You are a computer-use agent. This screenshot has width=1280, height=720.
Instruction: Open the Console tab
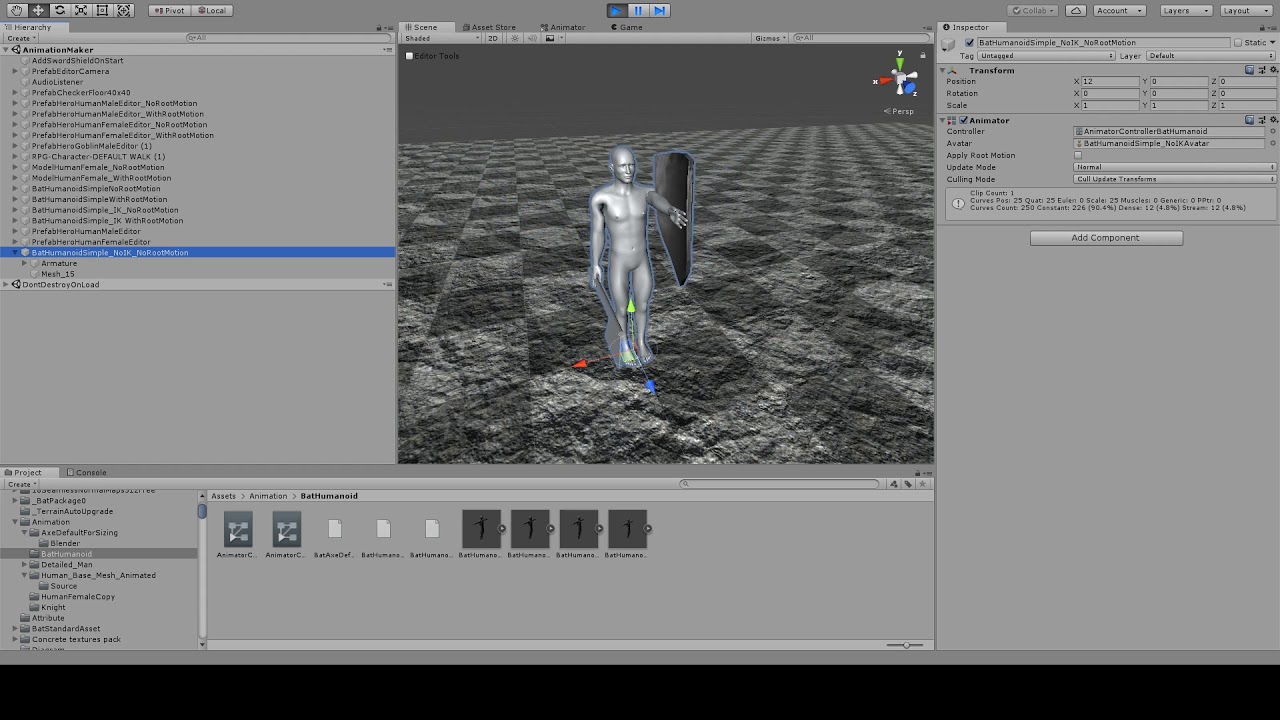point(86,472)
